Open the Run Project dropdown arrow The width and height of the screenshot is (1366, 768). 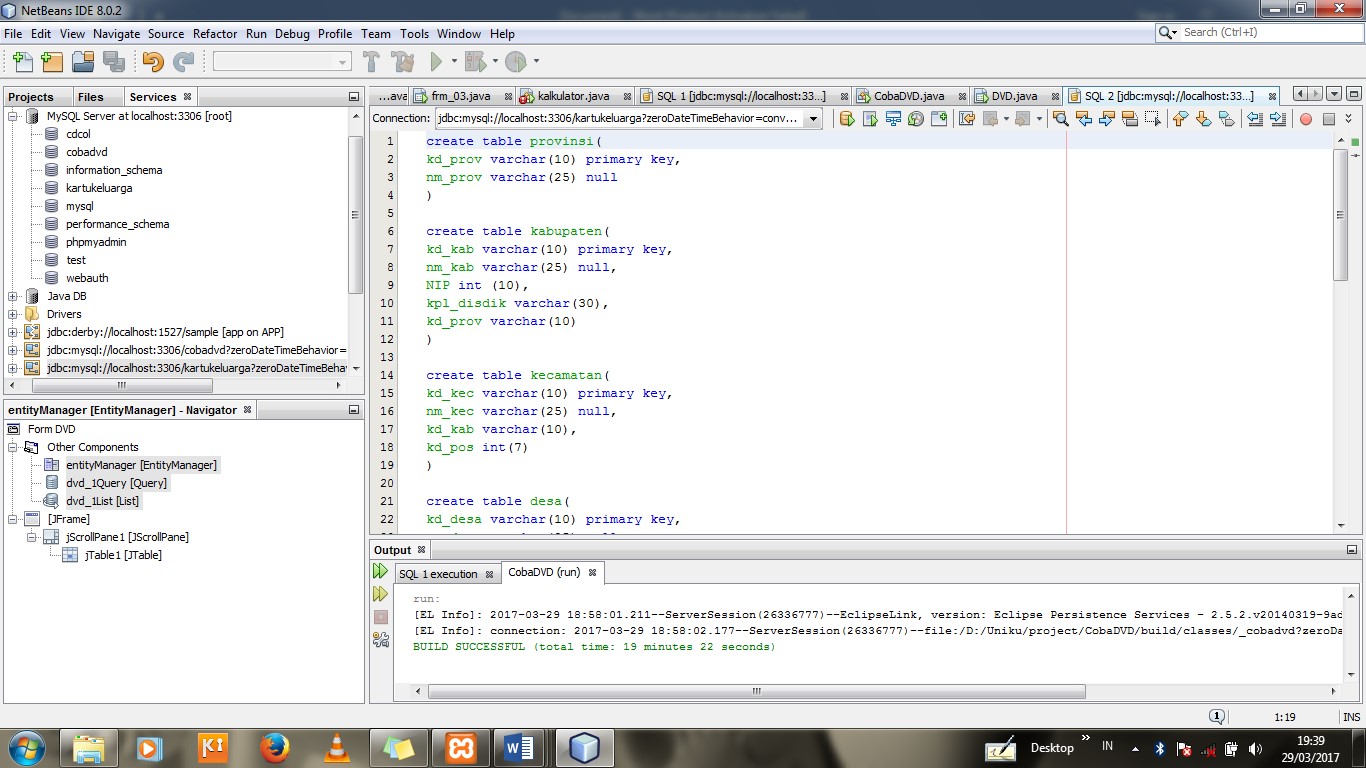pos(454,62)
